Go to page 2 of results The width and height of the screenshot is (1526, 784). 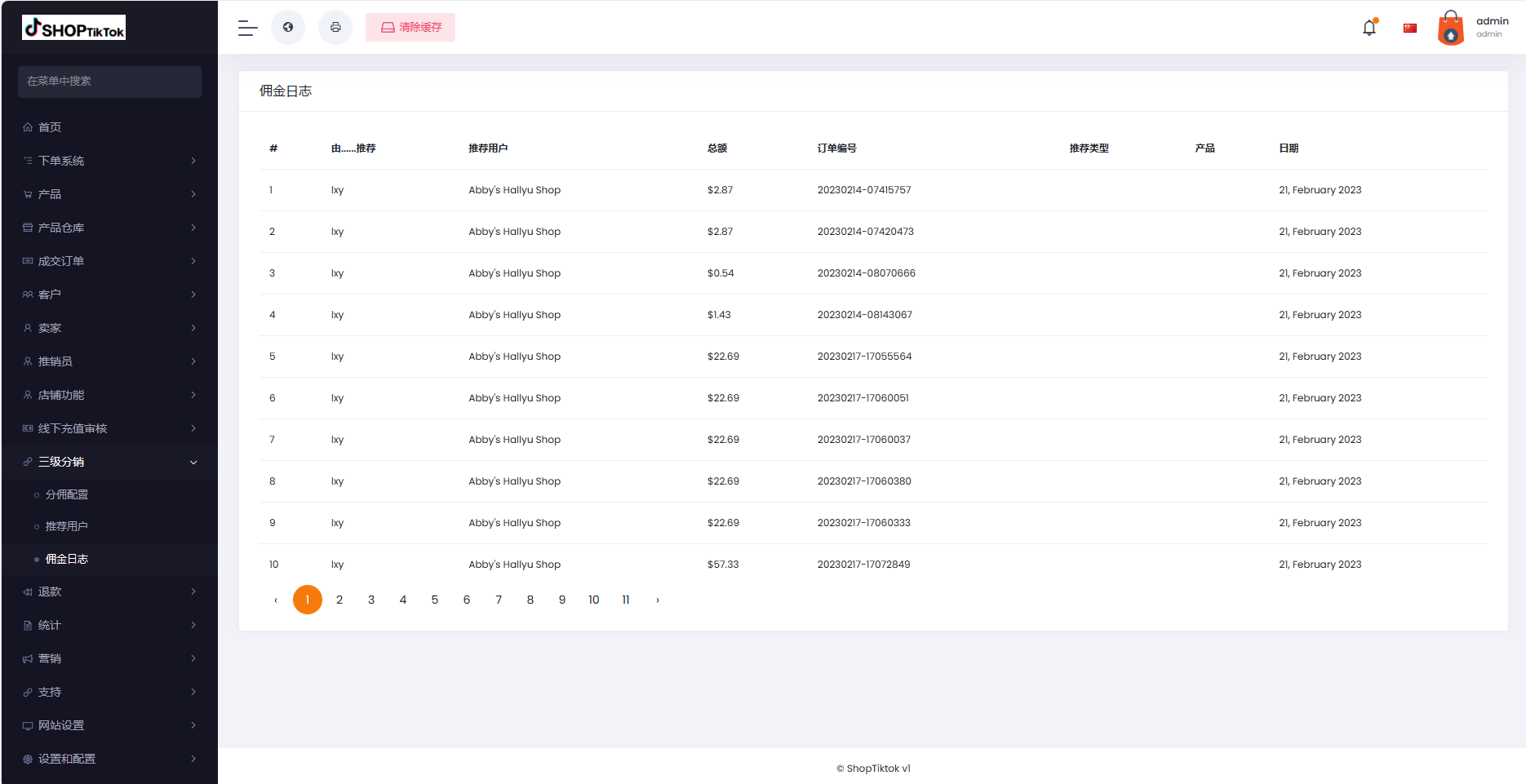(x=339, y=600)
